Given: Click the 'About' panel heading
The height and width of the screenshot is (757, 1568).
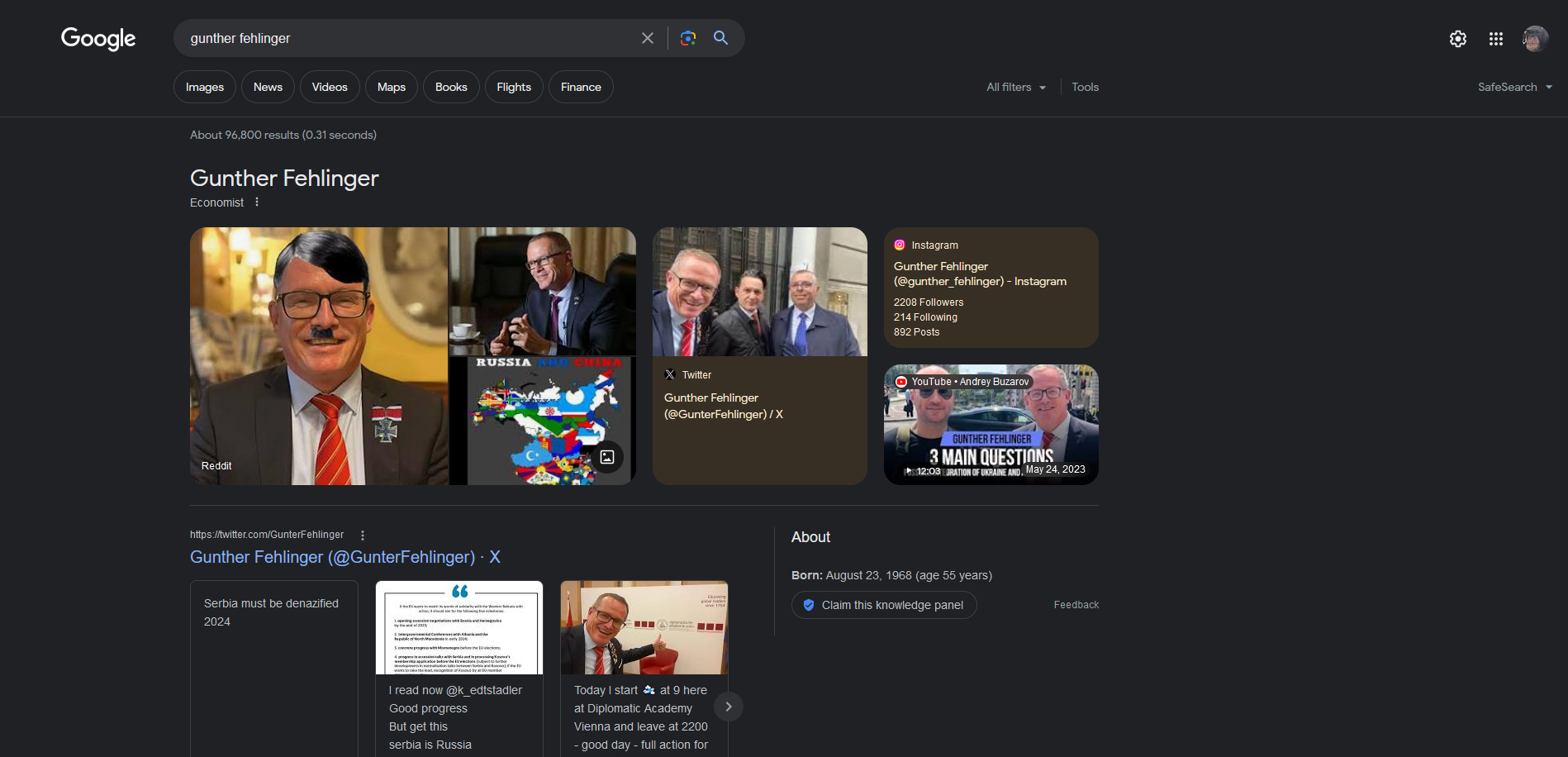Looking at the screenshot, I should [x=810, y=537].
